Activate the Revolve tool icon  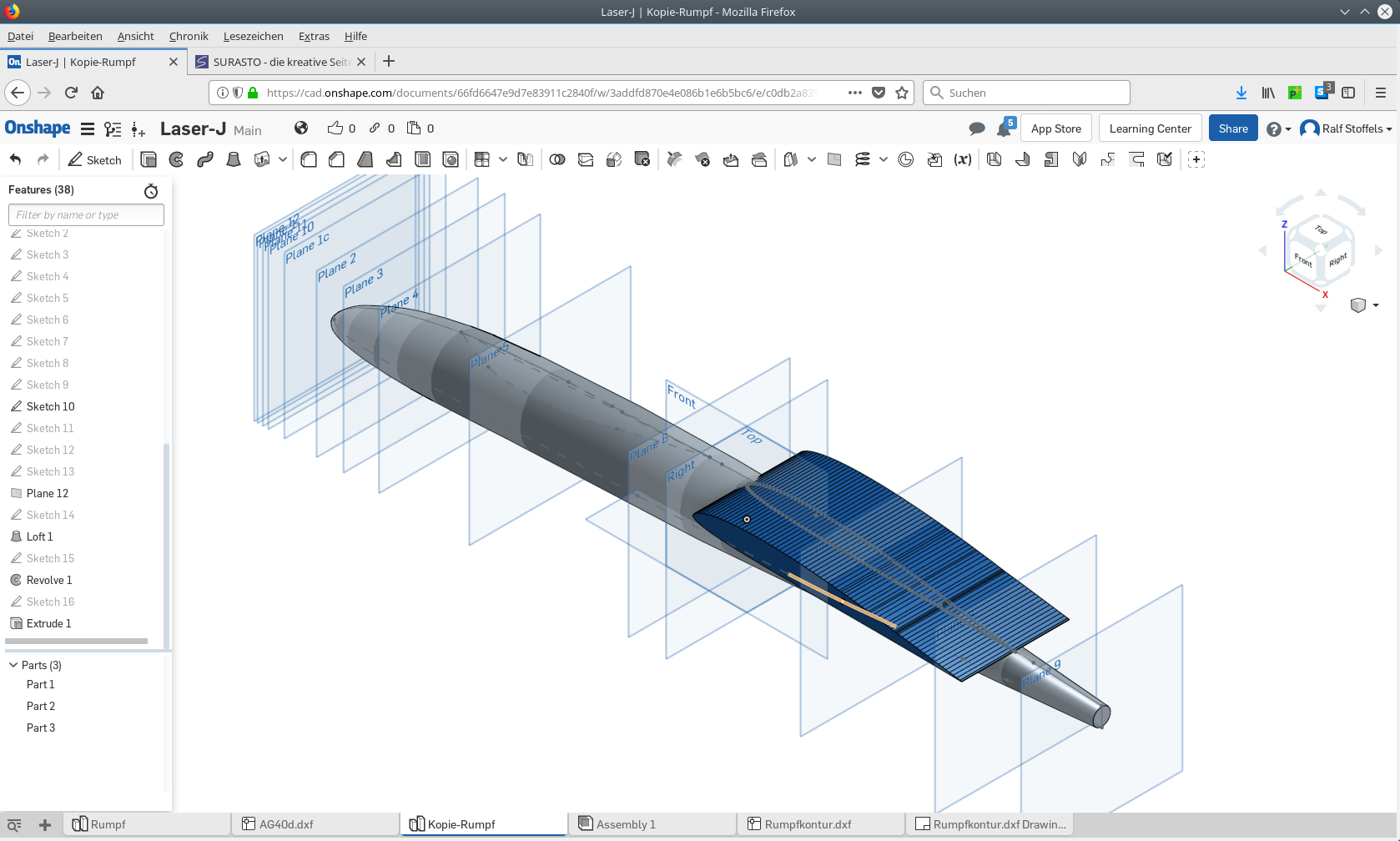coord(177,159)
